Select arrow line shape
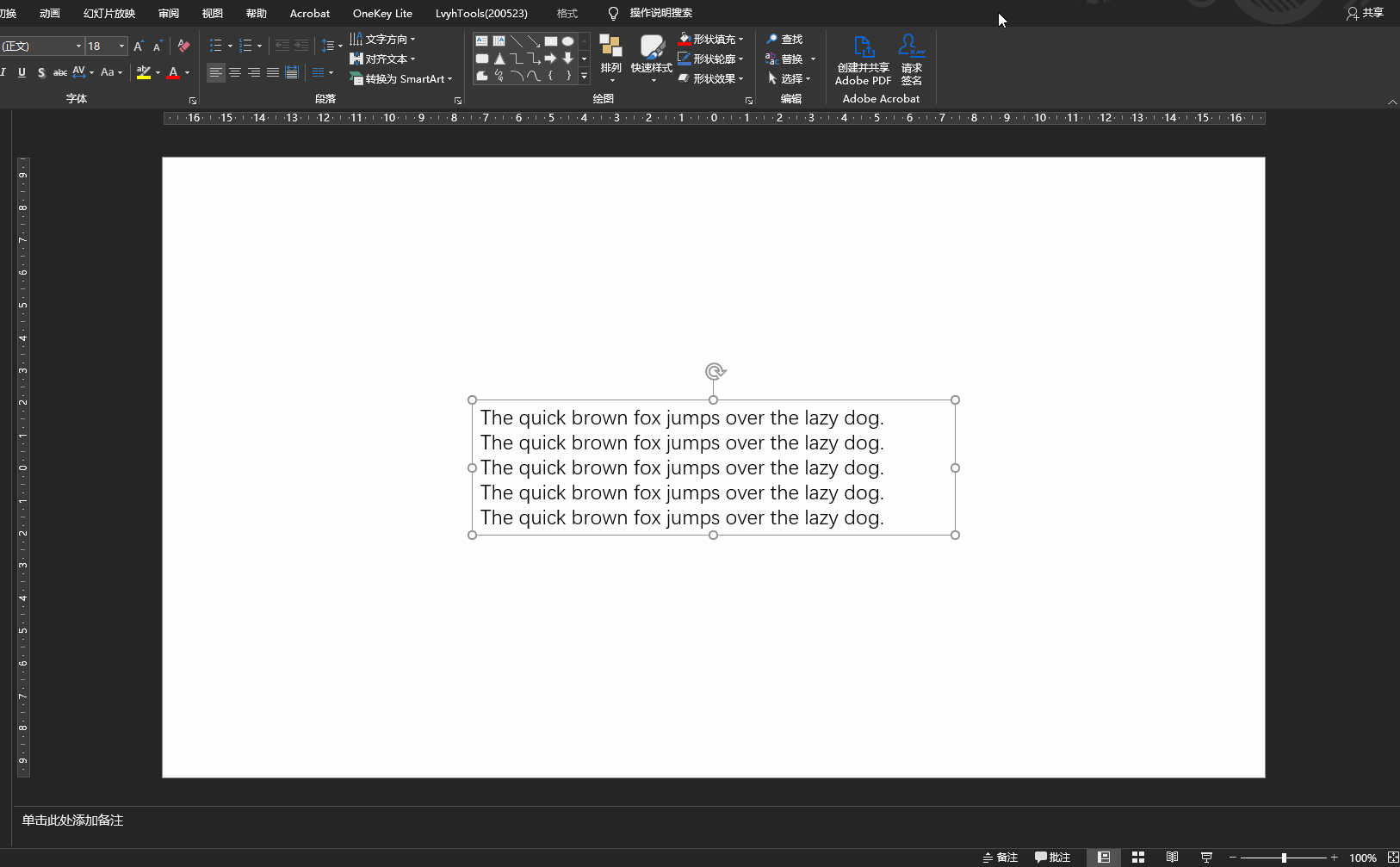The height and width of the screenshot is (867, 1400). 534,41
